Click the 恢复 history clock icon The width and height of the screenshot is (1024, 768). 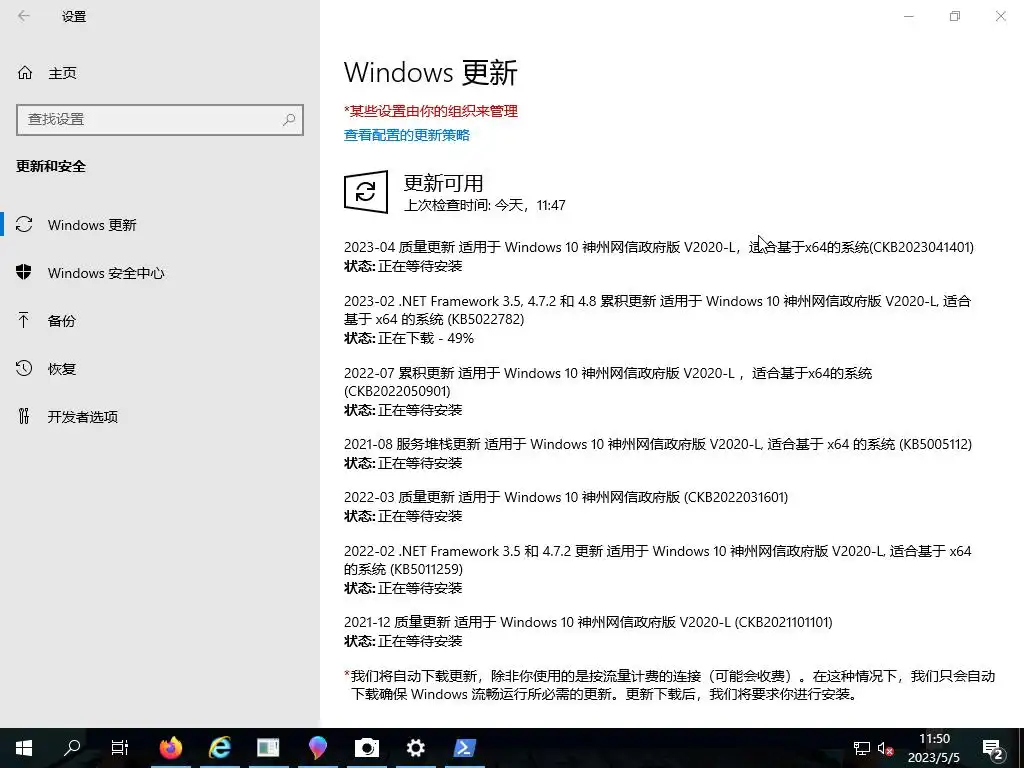24,368
